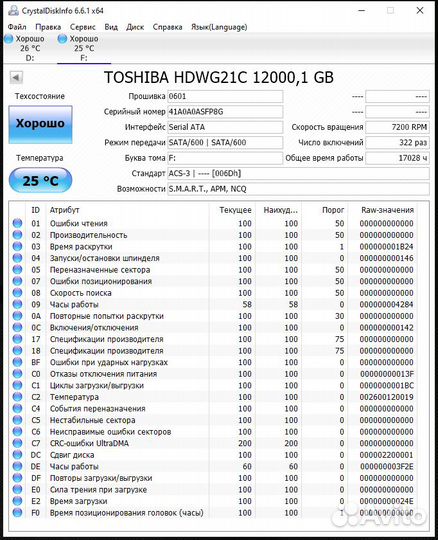Viewport: 438px width, 540px height.
Task: Click the Raw-значения column header
Action: coord(387,210)
